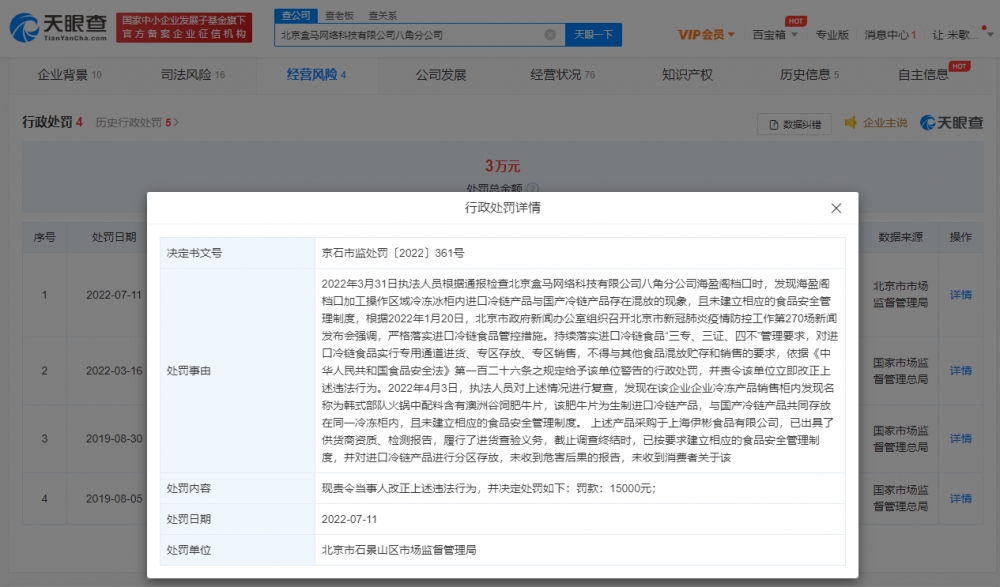Click the 天眼查 watermark logo at right

coord(951,122)
